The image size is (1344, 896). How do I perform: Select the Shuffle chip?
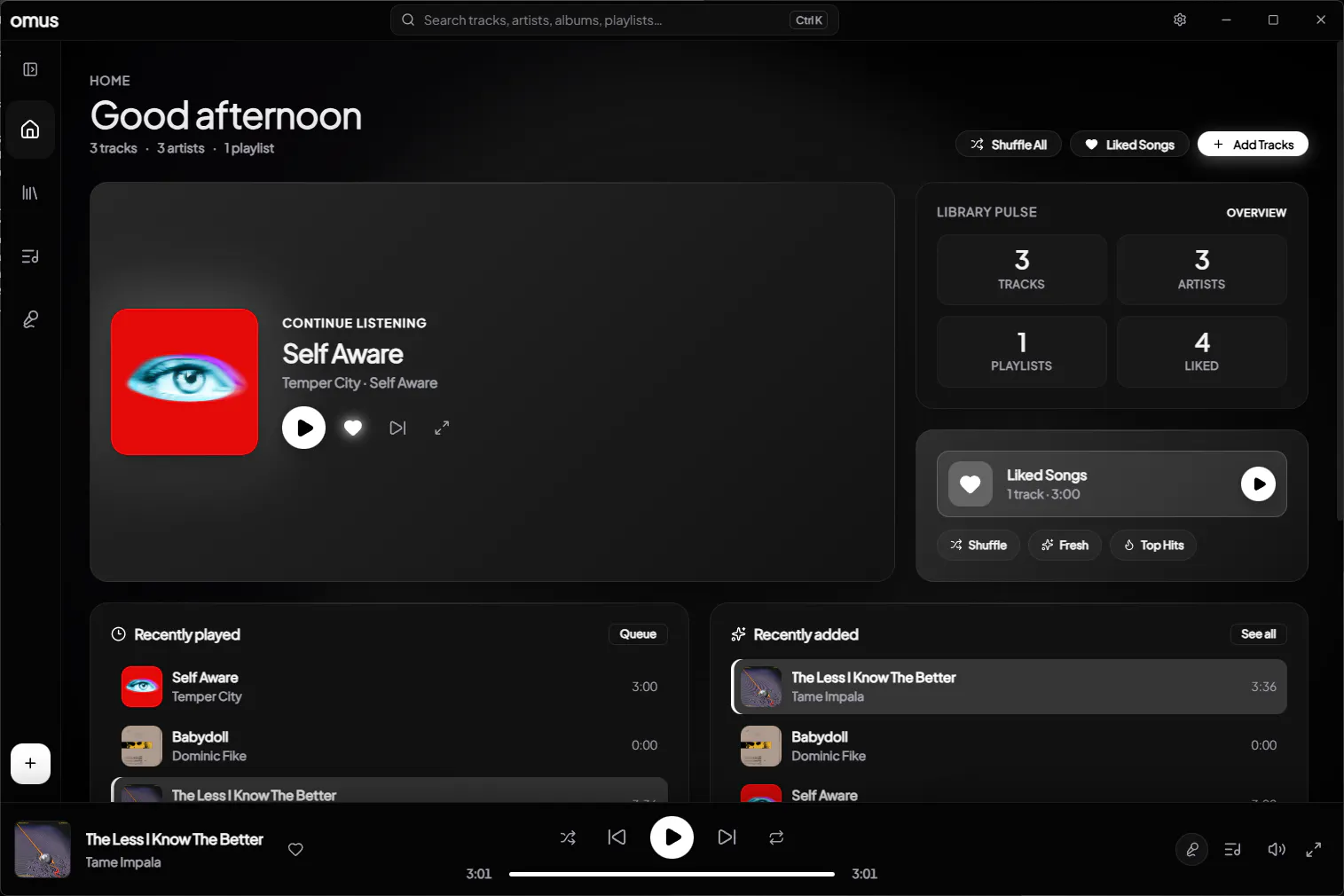point(979,545)
